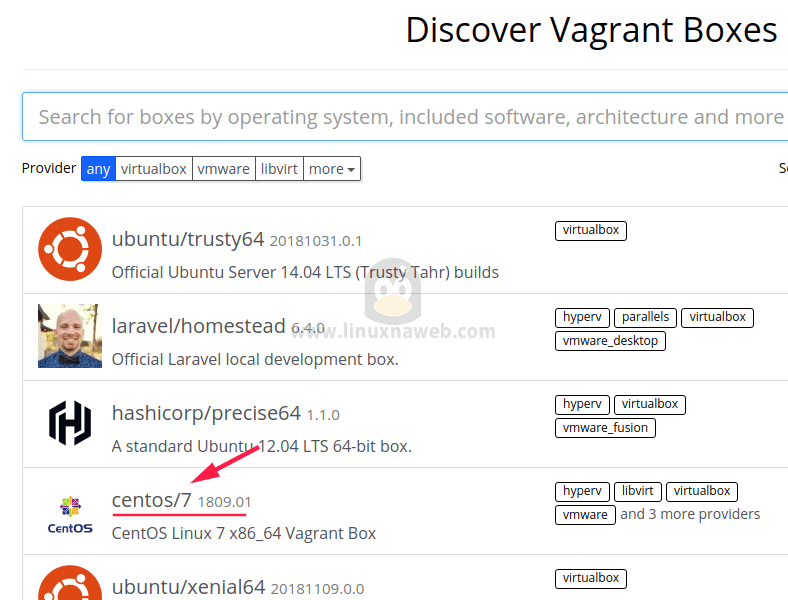Click version number 1809.01

[224, 502]
